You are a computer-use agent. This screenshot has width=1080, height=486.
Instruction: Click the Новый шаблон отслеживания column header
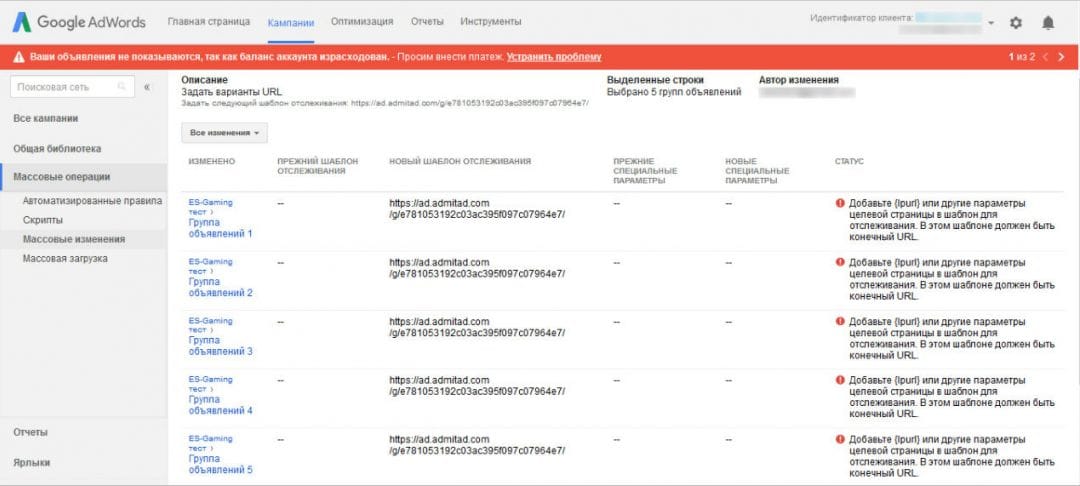[460, 161]
